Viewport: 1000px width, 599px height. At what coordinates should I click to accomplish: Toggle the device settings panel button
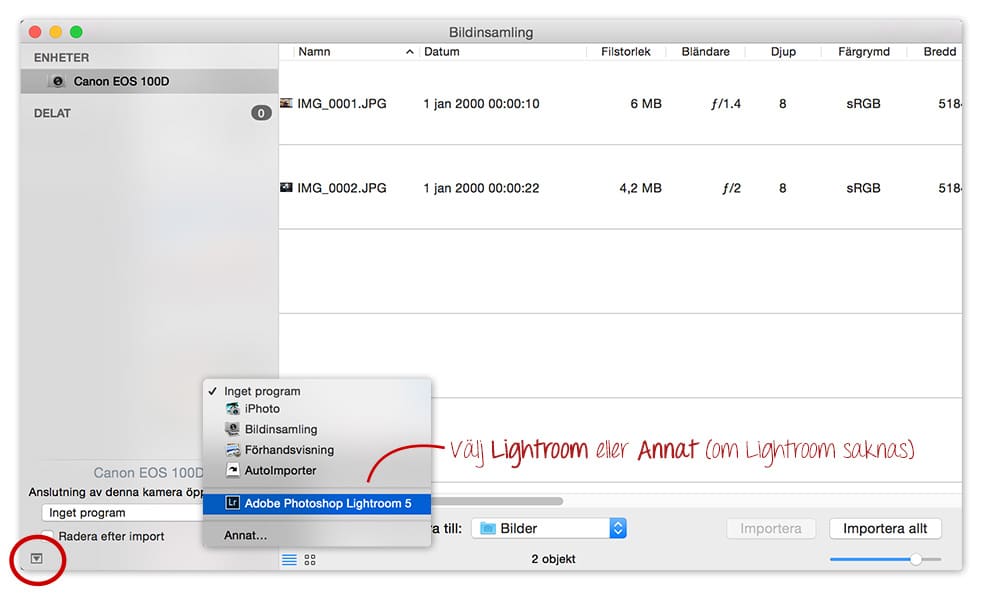[x=37, y=559]
